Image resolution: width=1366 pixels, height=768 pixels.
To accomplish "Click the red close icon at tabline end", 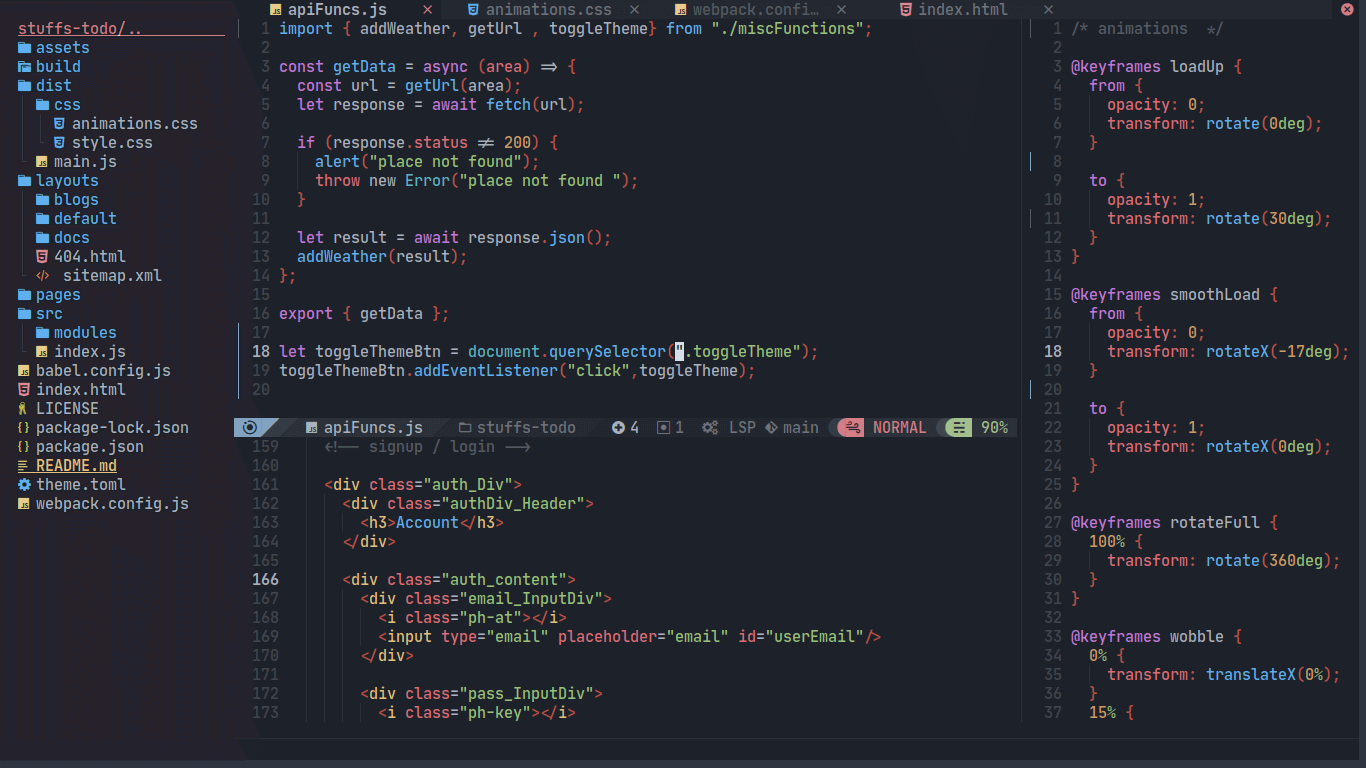I will point(1346,10).
